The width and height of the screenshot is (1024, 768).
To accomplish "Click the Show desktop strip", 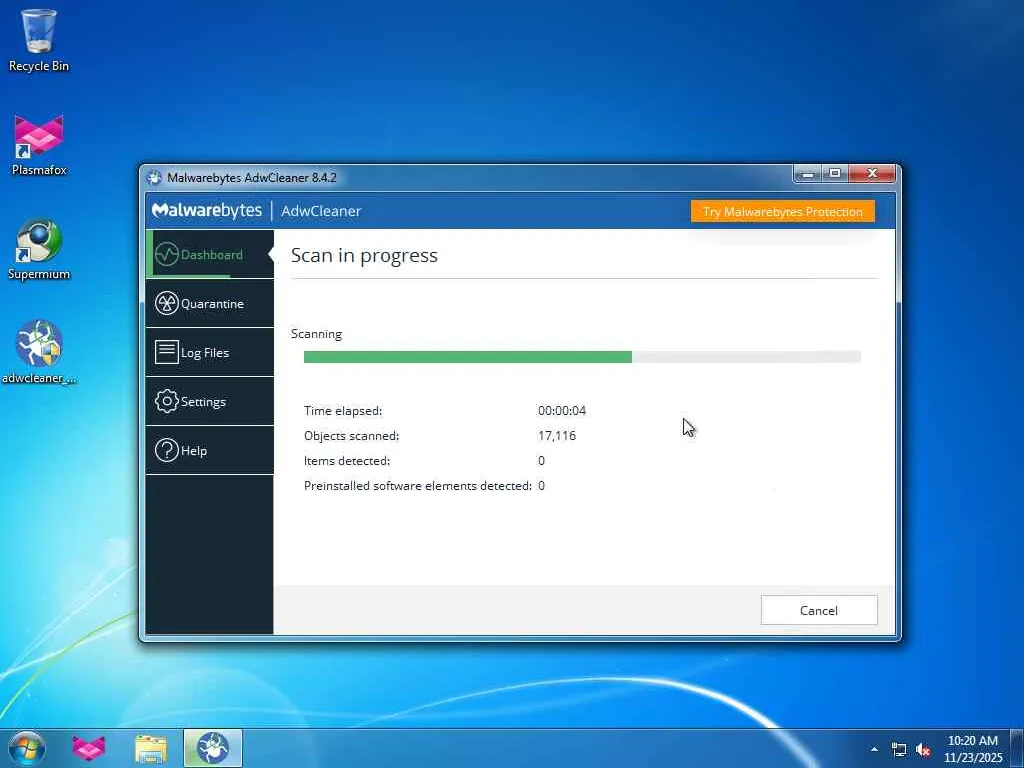I will point(1017,748).
